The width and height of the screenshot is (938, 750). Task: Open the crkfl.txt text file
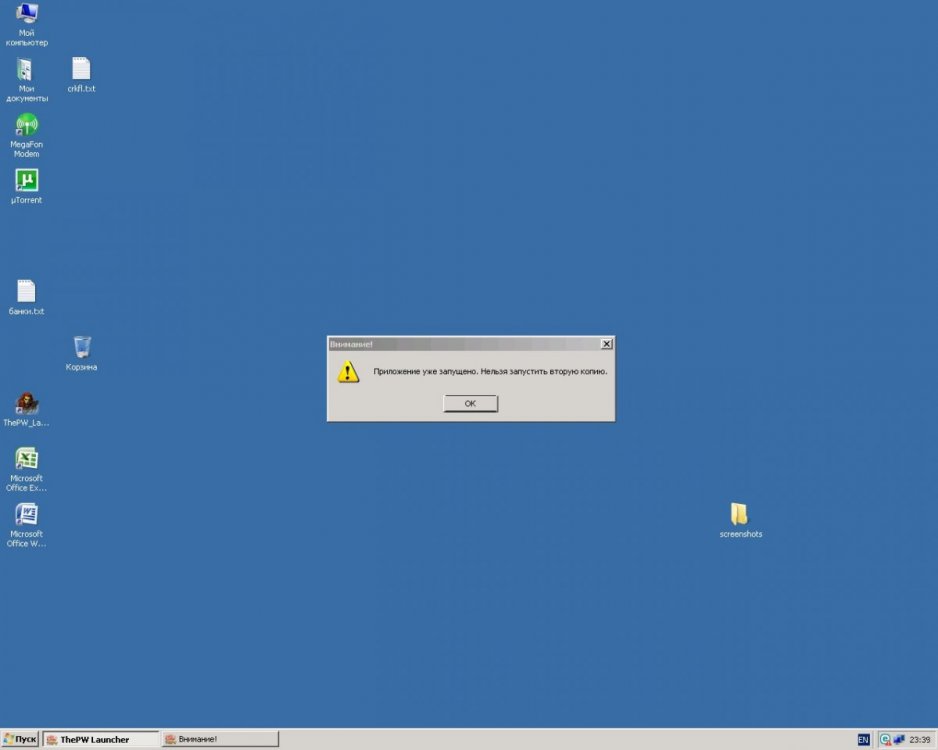click(x=81, y=70)
